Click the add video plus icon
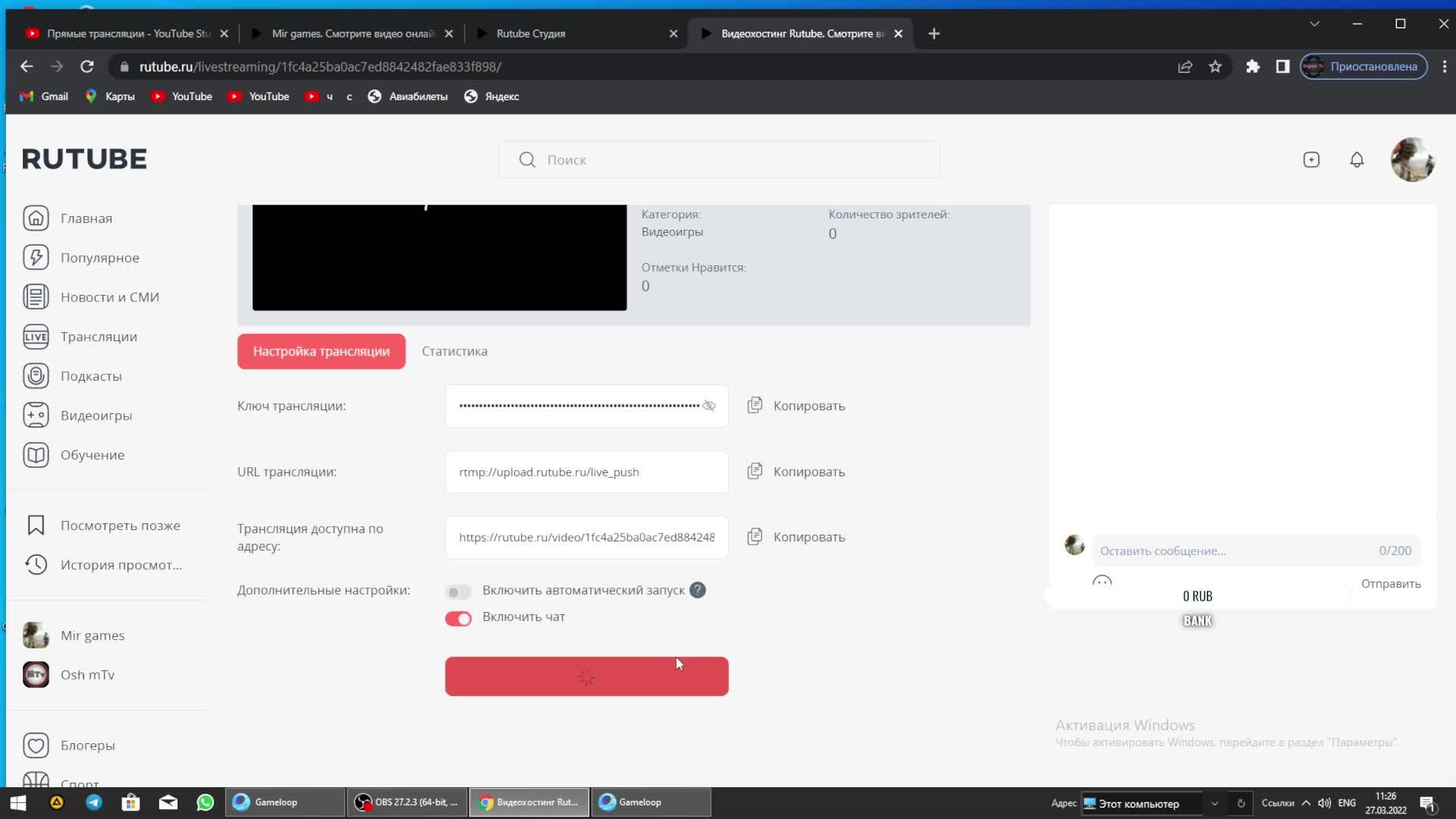 tap(1311, 160)
